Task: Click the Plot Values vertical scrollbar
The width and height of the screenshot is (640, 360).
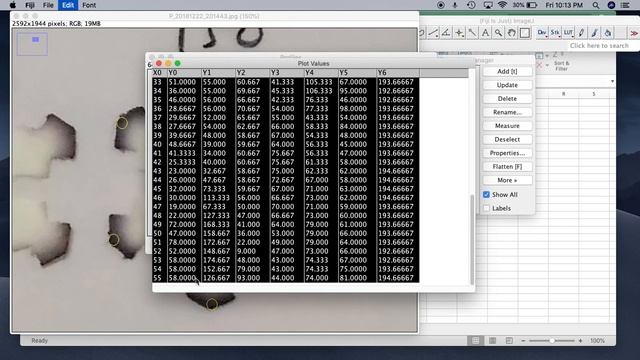Action: 472,239
